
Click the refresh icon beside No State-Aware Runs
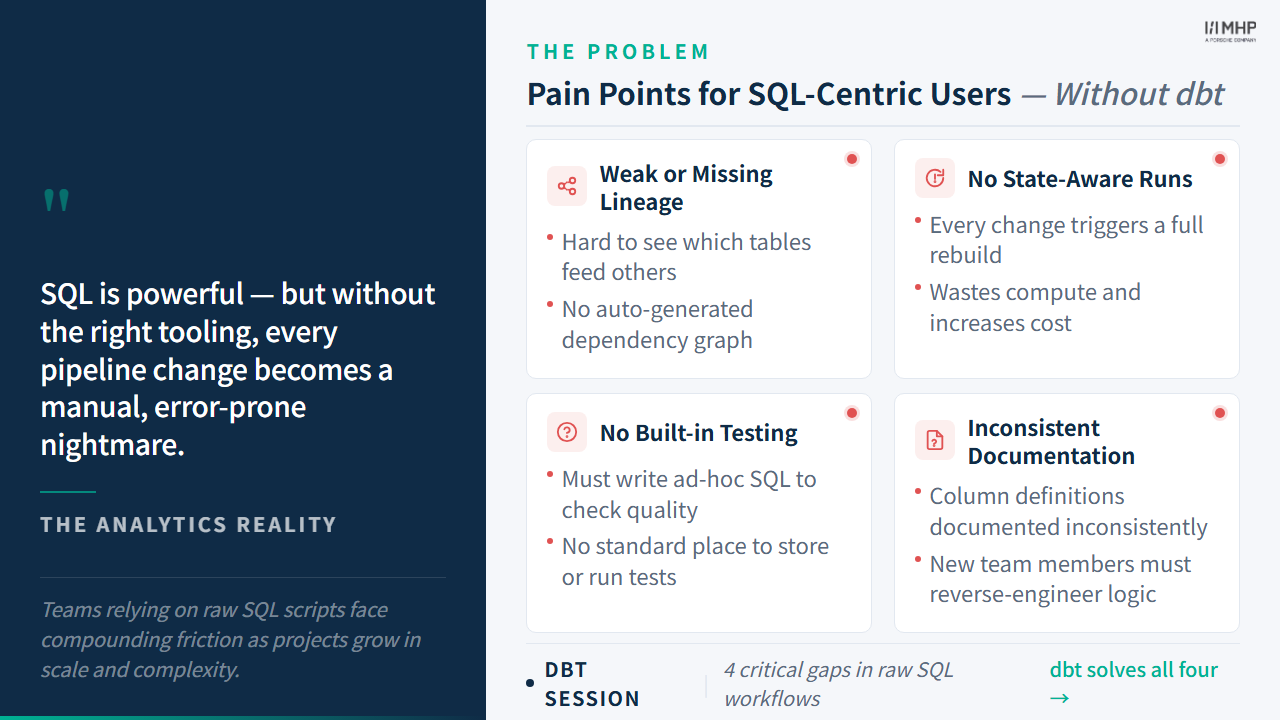(935, 178)
